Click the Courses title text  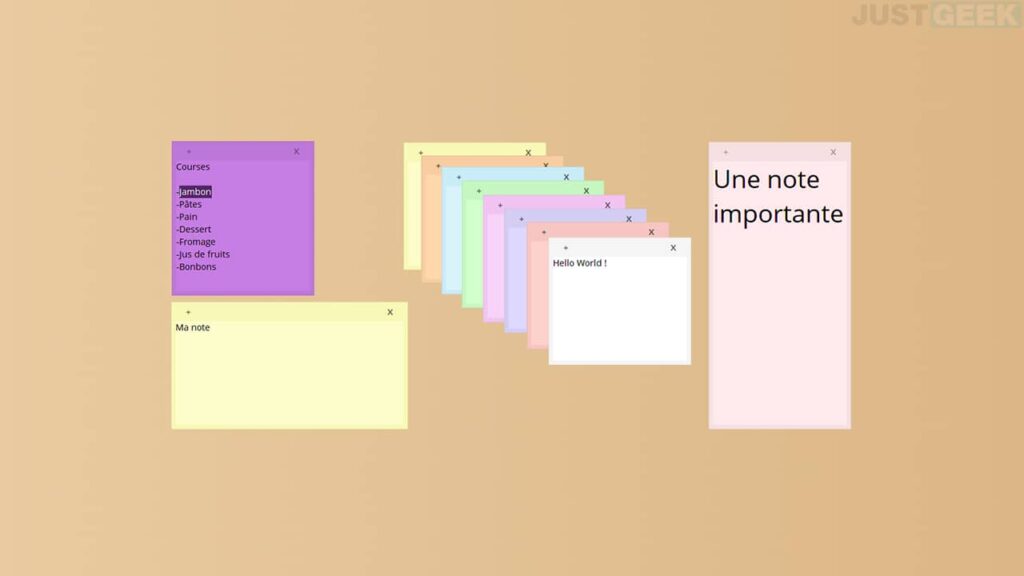(x=193, y=167)
